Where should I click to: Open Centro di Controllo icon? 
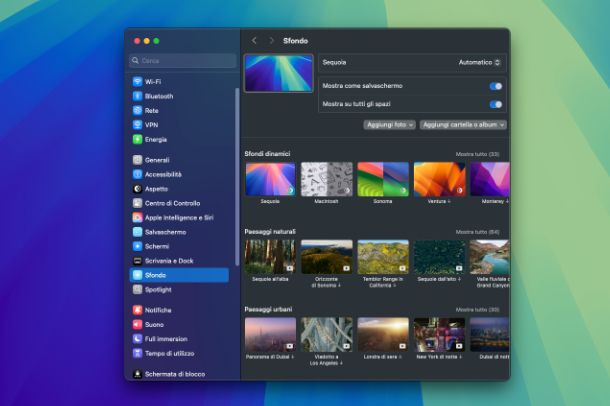[x=138, y=203]
